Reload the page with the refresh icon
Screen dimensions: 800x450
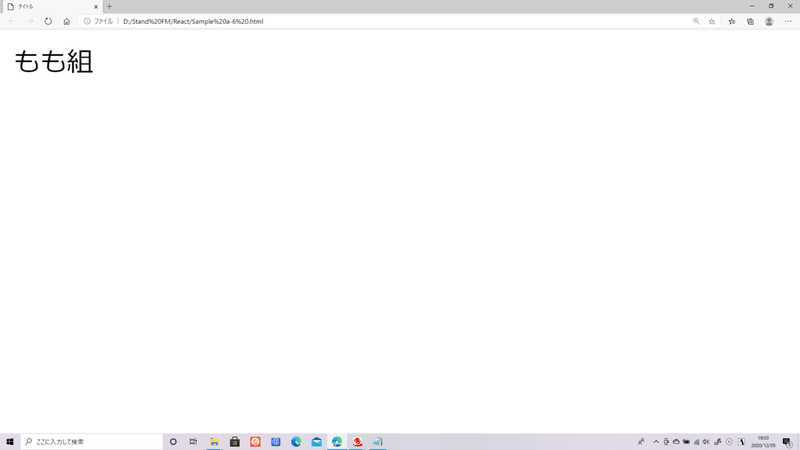click(x=48, y=21)
